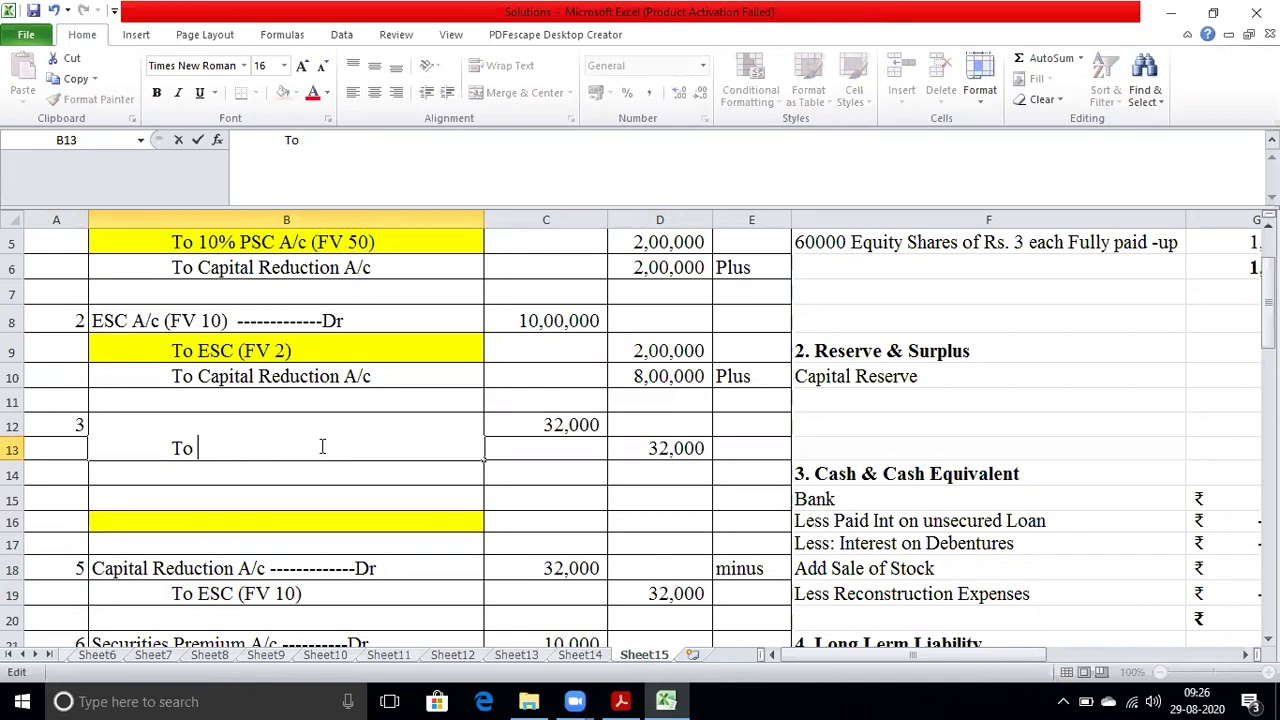Click the Percent Style icon
The height and width of the screenshot is (720, 1280).
pos(627,93)
